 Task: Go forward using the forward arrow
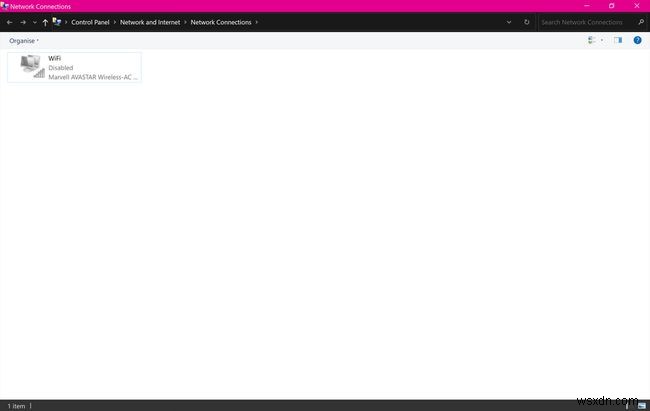(23, 22)
